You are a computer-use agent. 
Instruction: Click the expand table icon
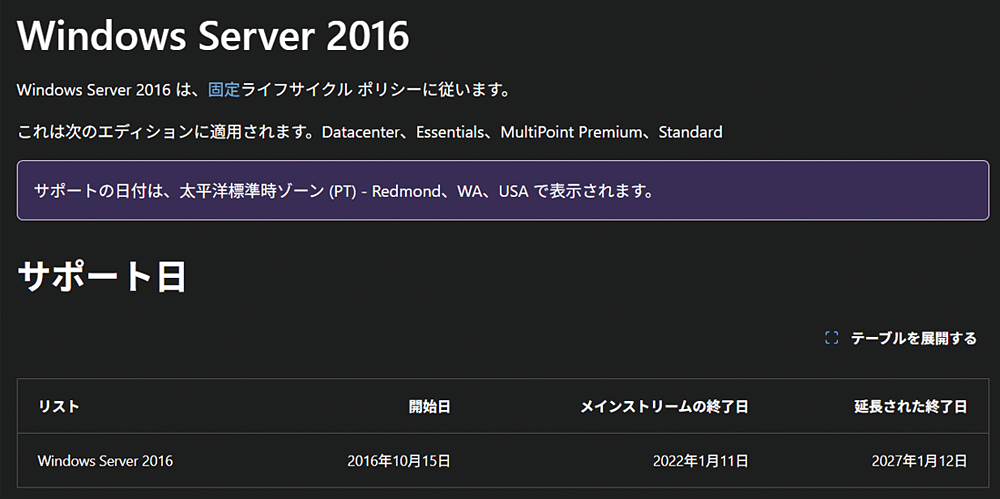[x=831, y=338]
